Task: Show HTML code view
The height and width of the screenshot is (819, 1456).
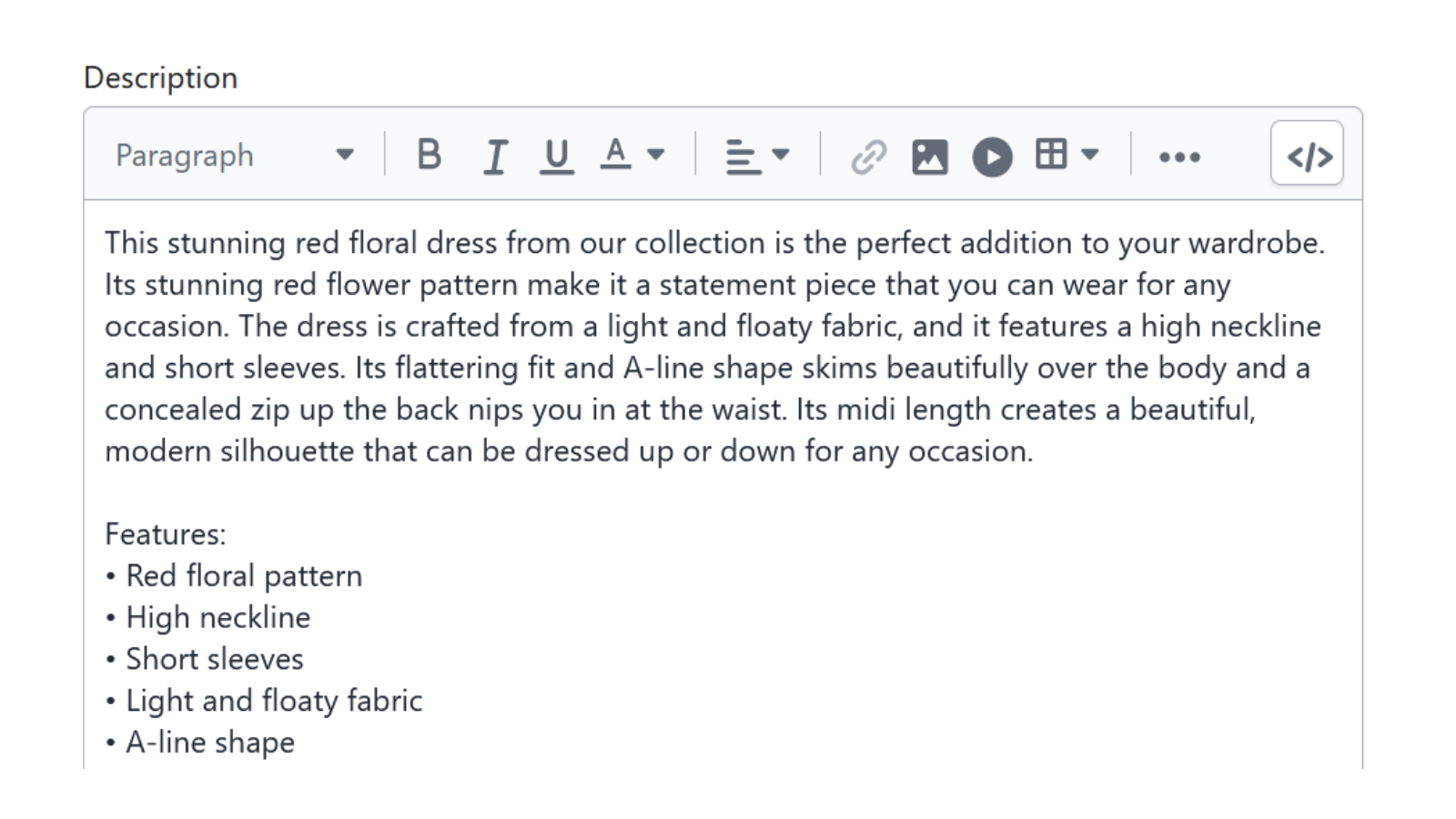Action: click(1308, 154)
